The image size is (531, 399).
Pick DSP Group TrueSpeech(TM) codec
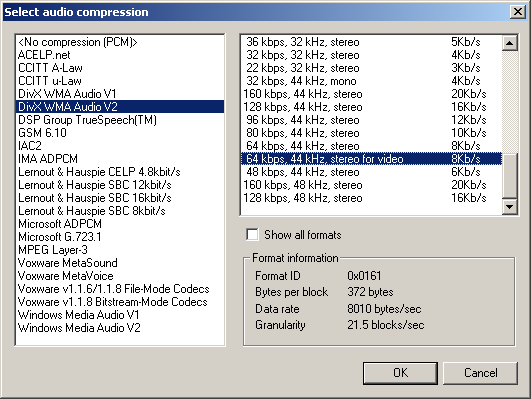point(120,120)
